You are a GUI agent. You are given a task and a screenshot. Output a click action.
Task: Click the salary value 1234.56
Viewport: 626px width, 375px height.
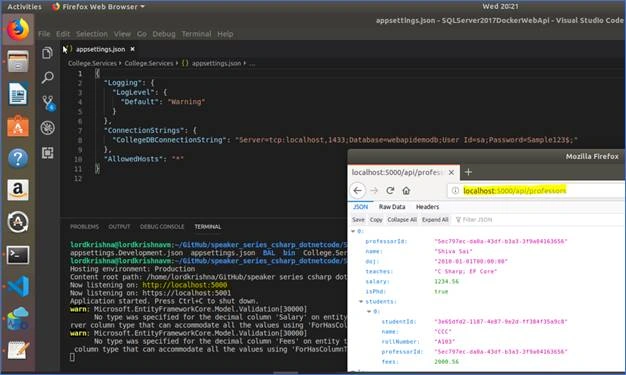click(x=446, y=282)
